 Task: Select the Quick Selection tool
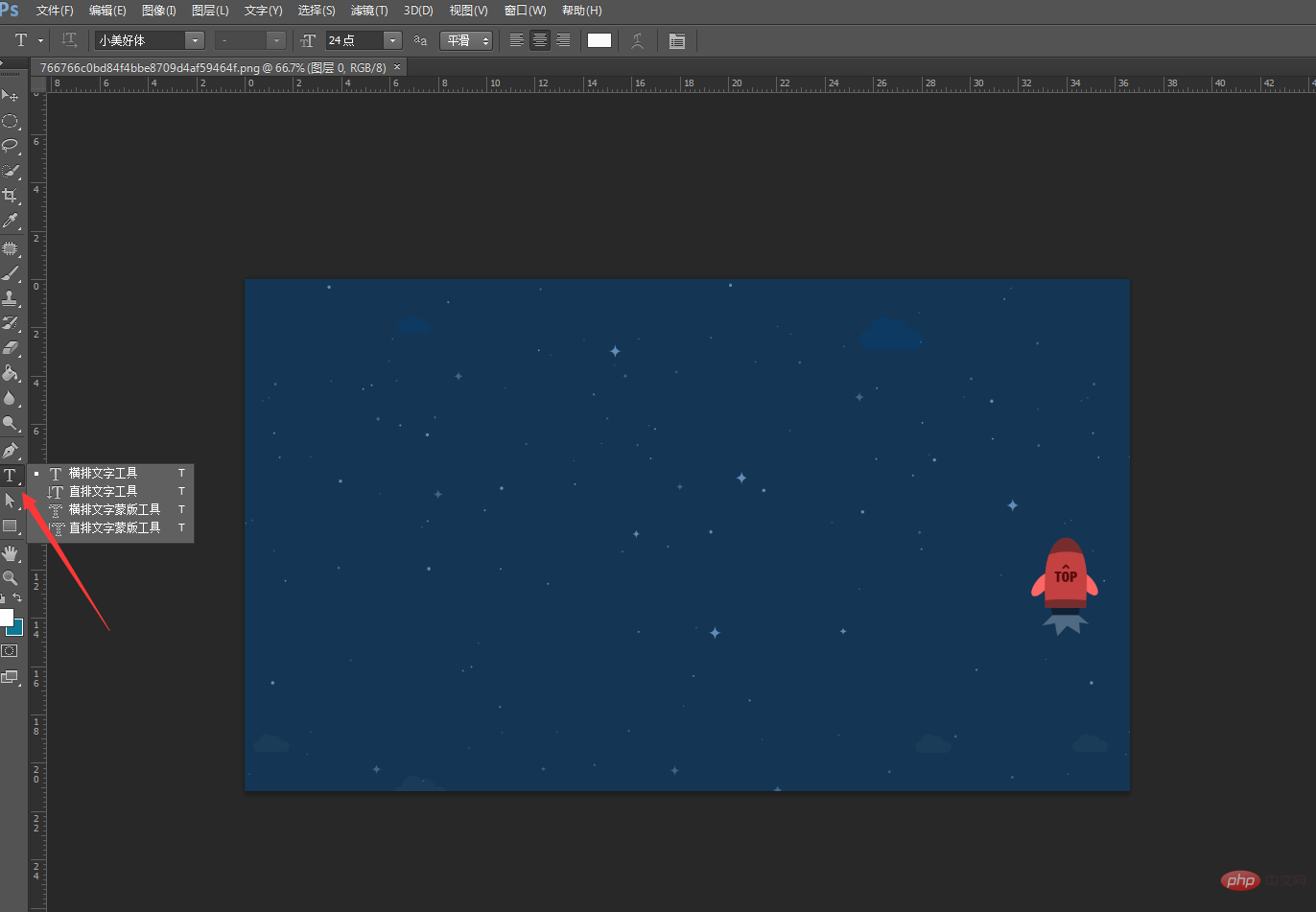click(10, 171)
